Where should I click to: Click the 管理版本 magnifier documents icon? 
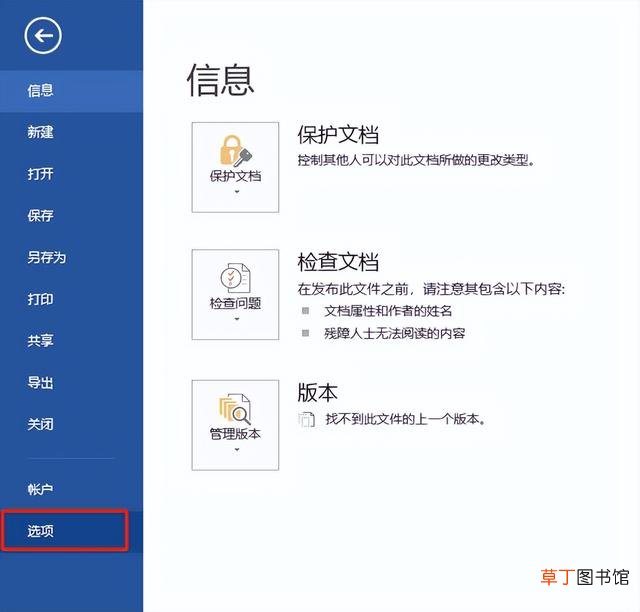235,409
